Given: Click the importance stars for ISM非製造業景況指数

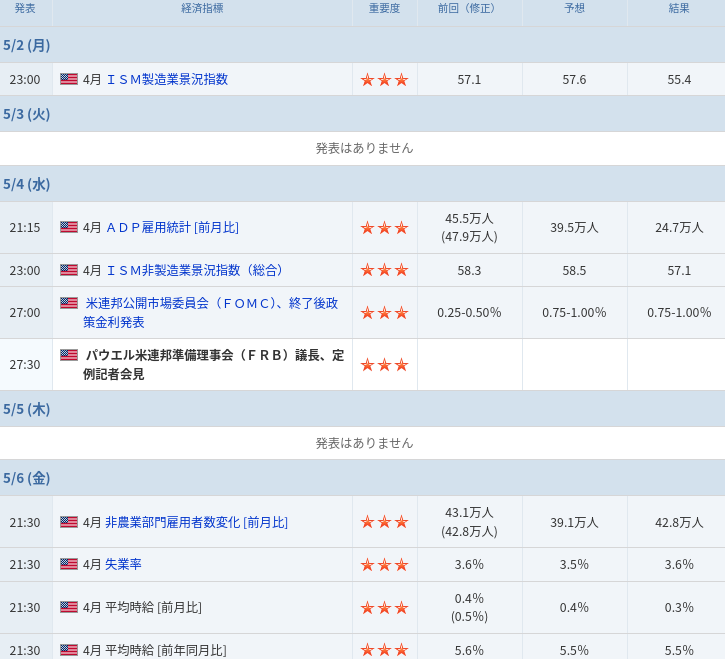Looking at the screenshot, I should 384,270.
